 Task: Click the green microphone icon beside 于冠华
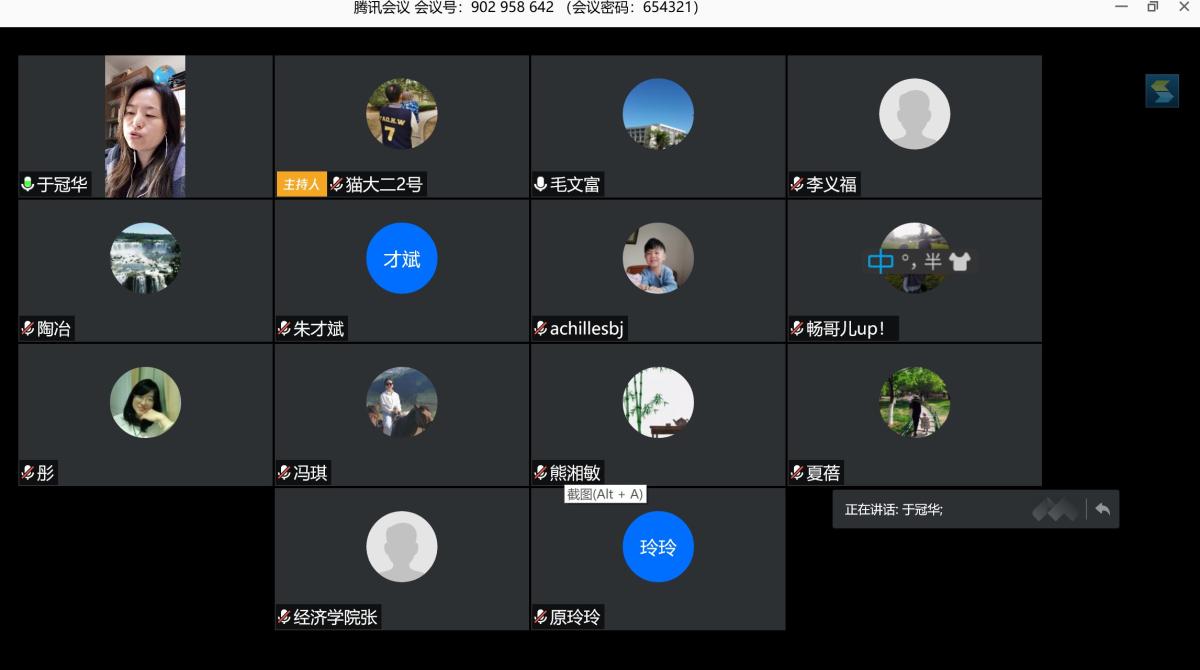pos(28,185)
